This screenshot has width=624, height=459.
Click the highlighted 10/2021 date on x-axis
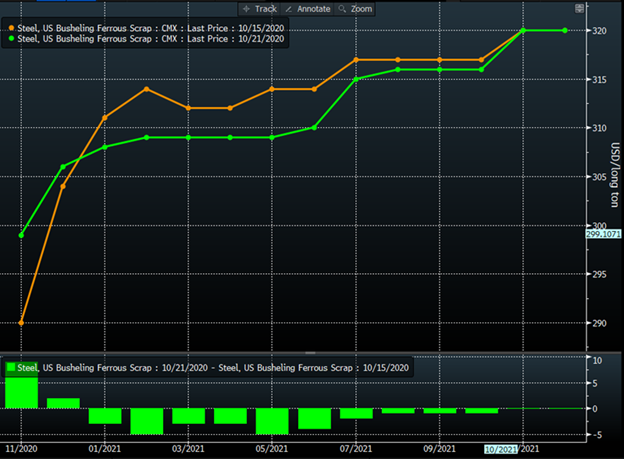pos(502,451)
